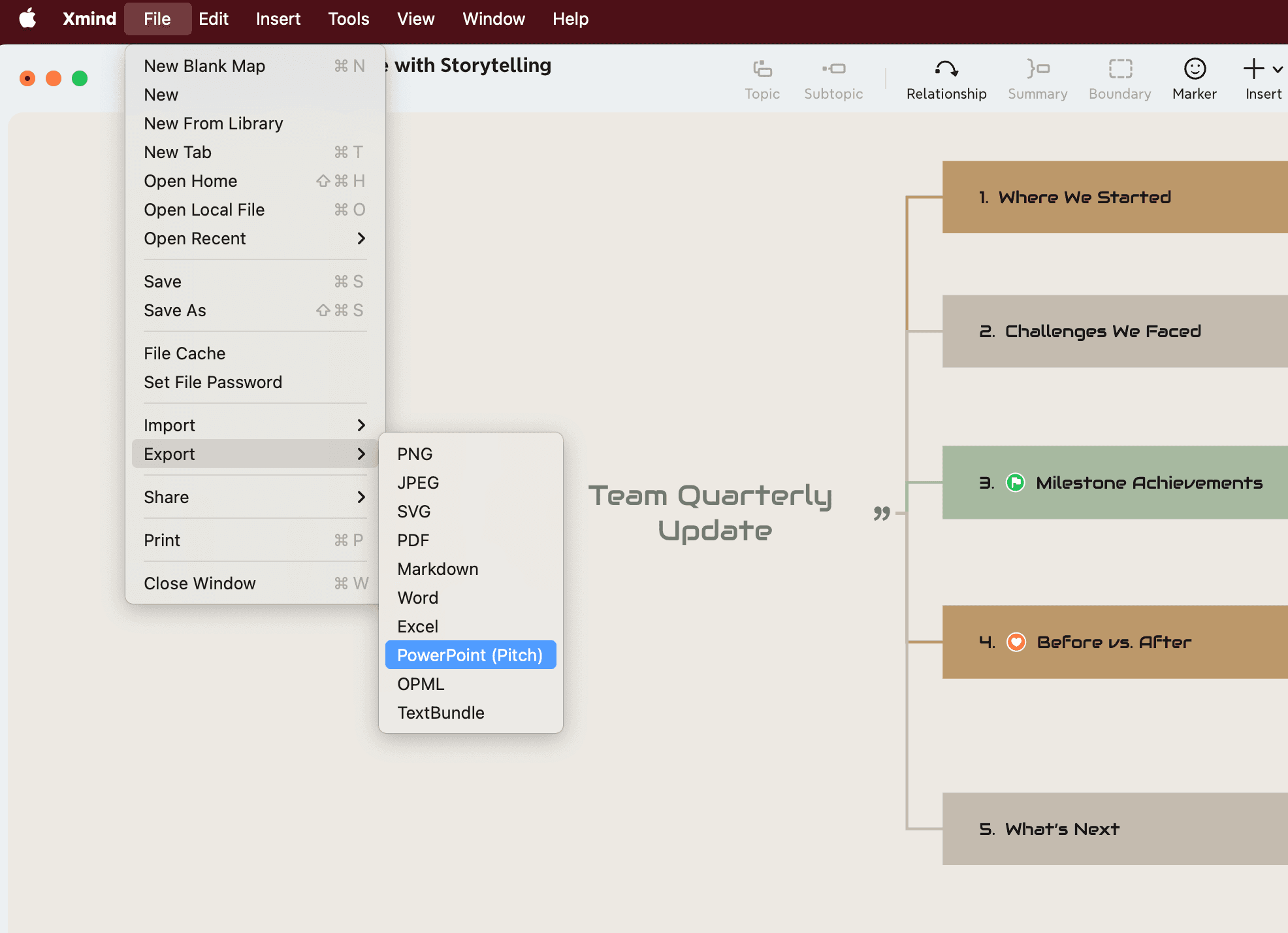The height and width of the screenshot is (933, 1288).
Task: Select the Milestone Achievements topic
Action: (1115, 483)
